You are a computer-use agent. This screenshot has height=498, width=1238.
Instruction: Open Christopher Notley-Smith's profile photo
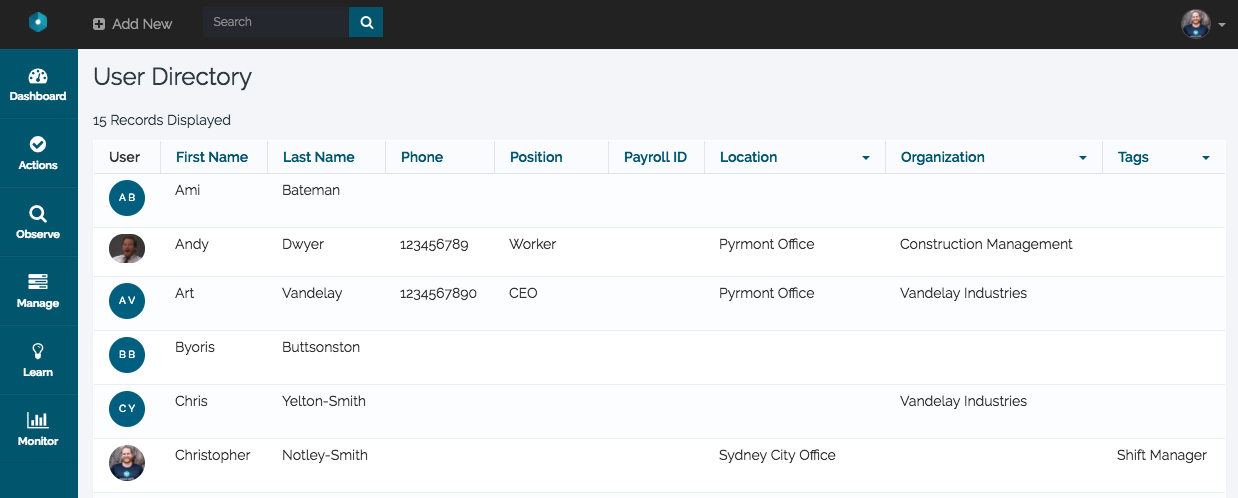pos(127,462)
